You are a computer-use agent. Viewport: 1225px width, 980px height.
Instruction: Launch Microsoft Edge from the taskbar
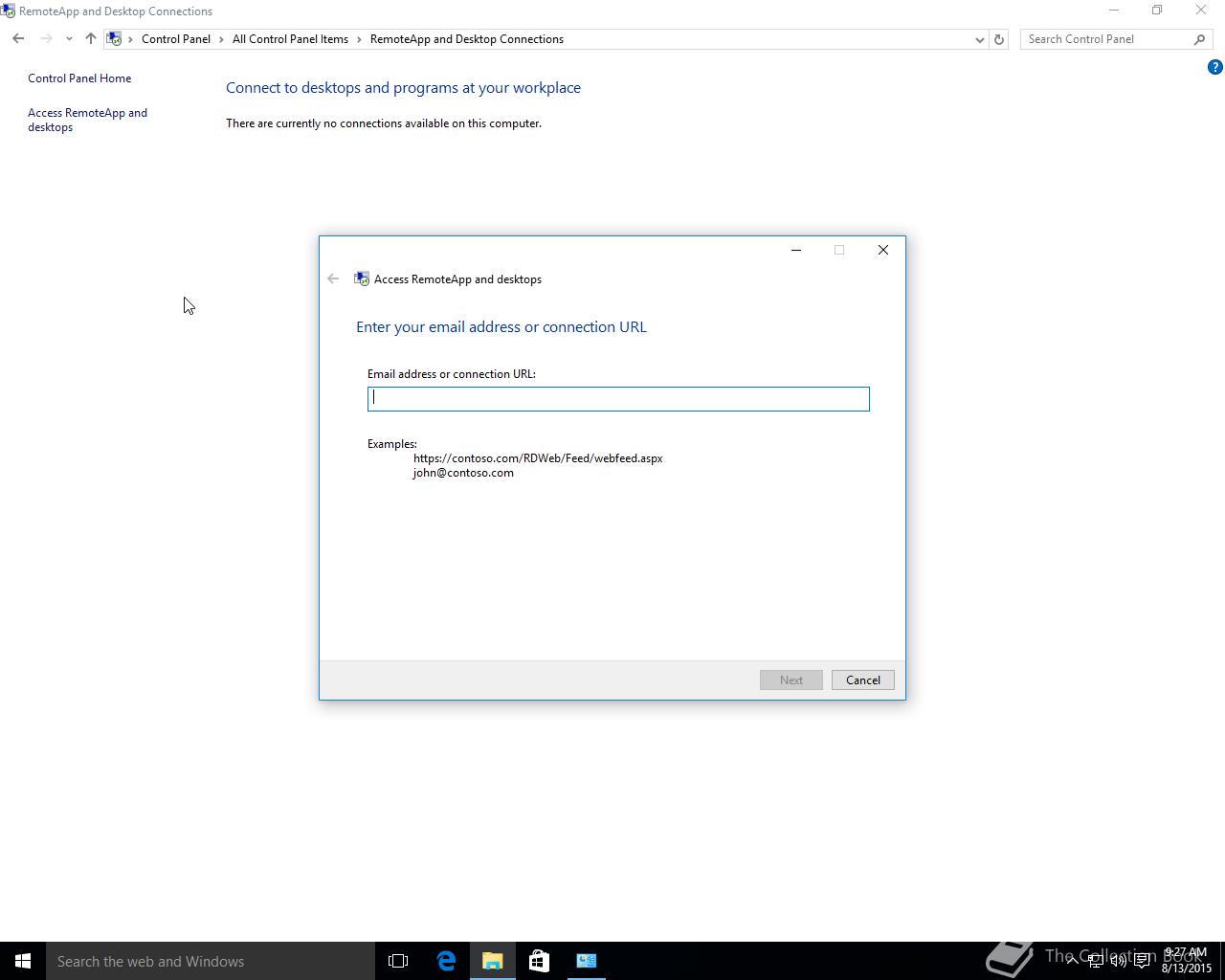(x=446, y=961)
